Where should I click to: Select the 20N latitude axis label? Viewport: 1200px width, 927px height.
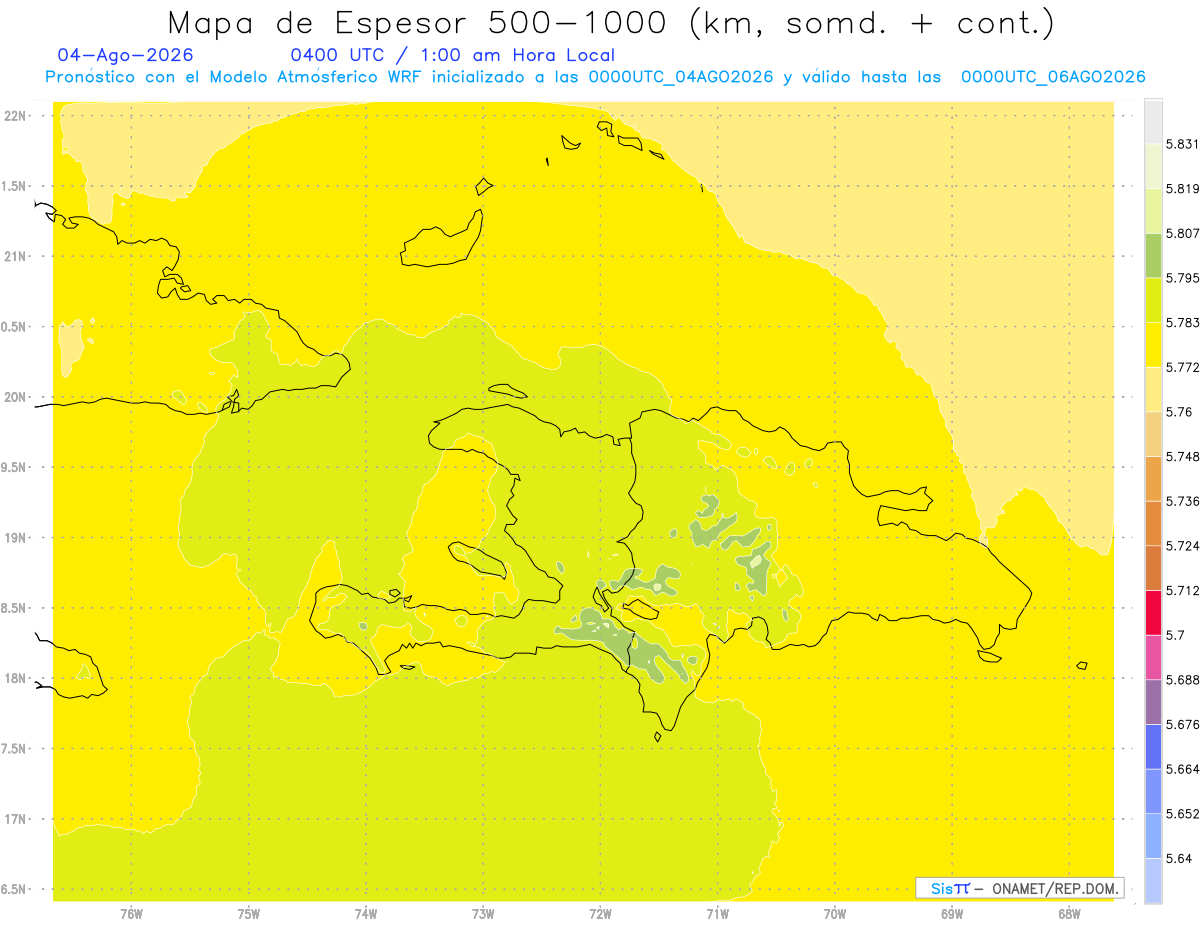[x=15, y=397]
